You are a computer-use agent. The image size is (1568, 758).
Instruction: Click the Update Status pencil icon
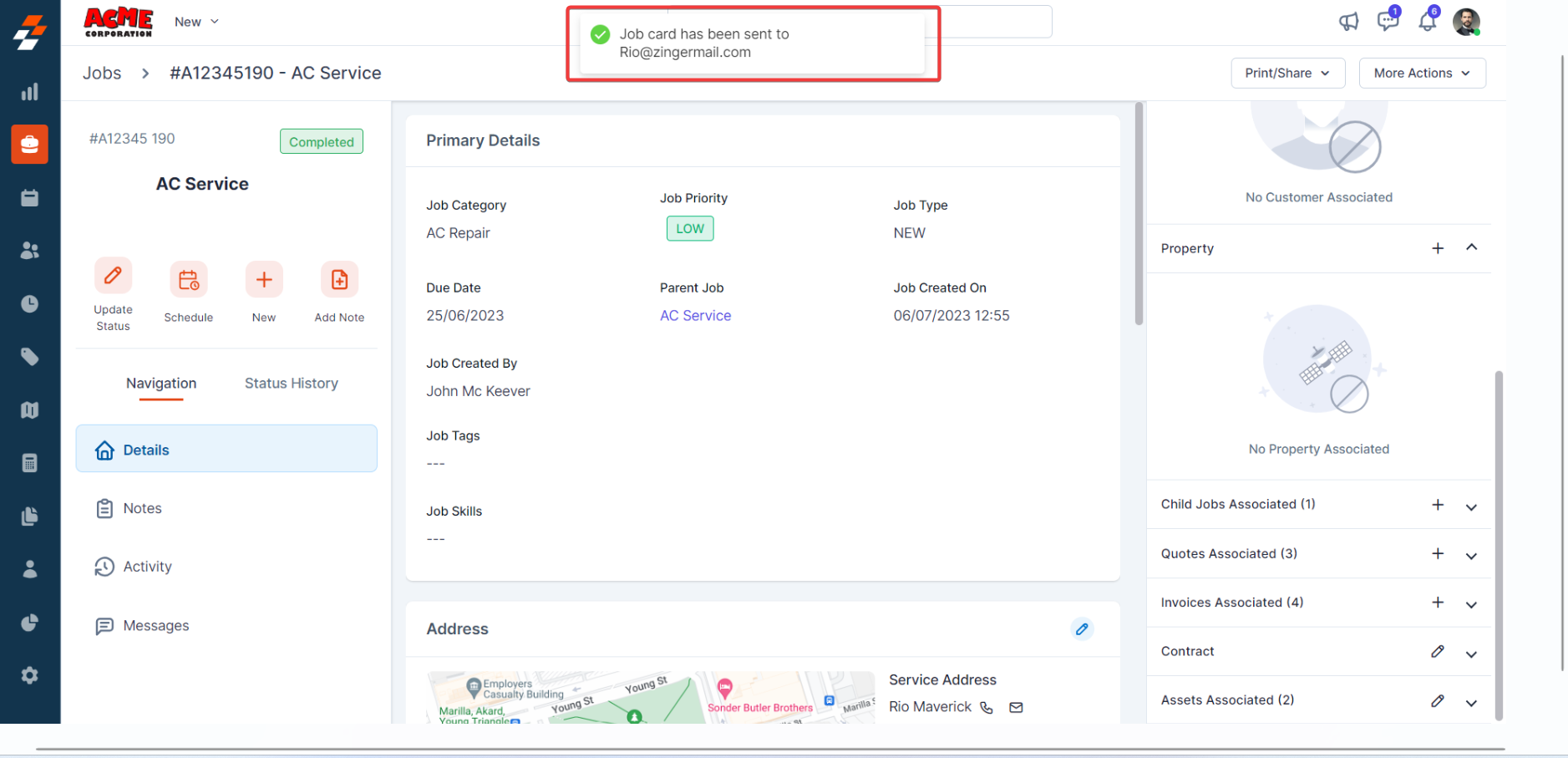coord(113,277)
